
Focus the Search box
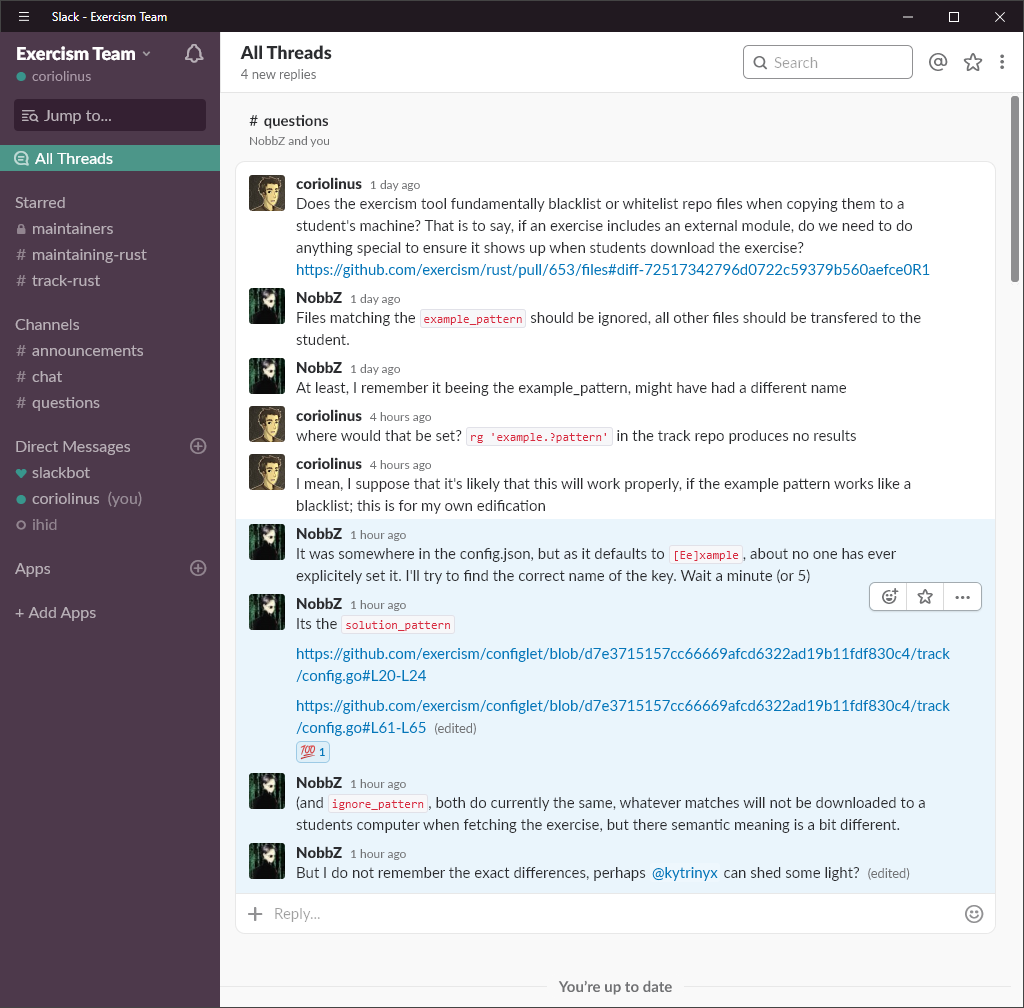tap(827, 62)
